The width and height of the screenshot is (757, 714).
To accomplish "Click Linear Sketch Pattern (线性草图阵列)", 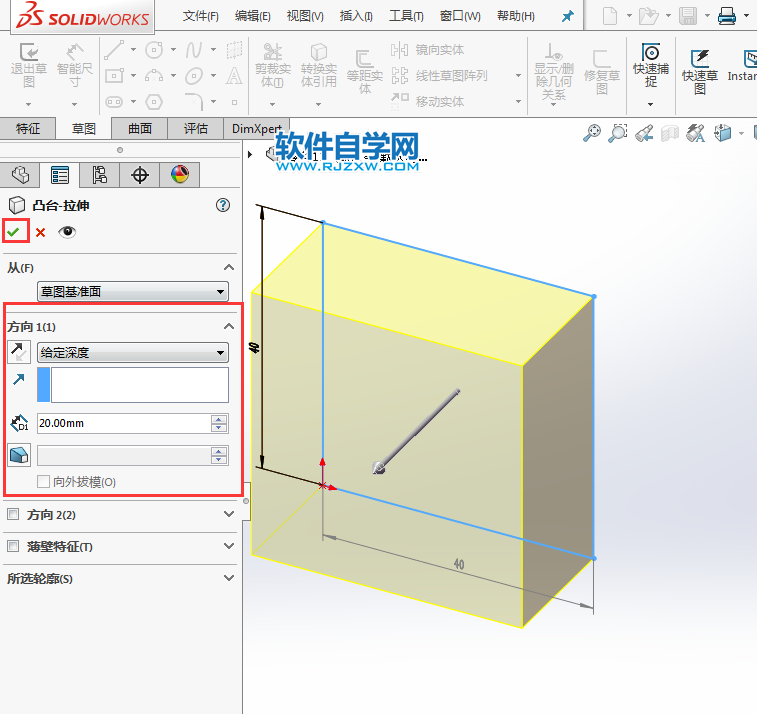I will click(x=439, y=76).
